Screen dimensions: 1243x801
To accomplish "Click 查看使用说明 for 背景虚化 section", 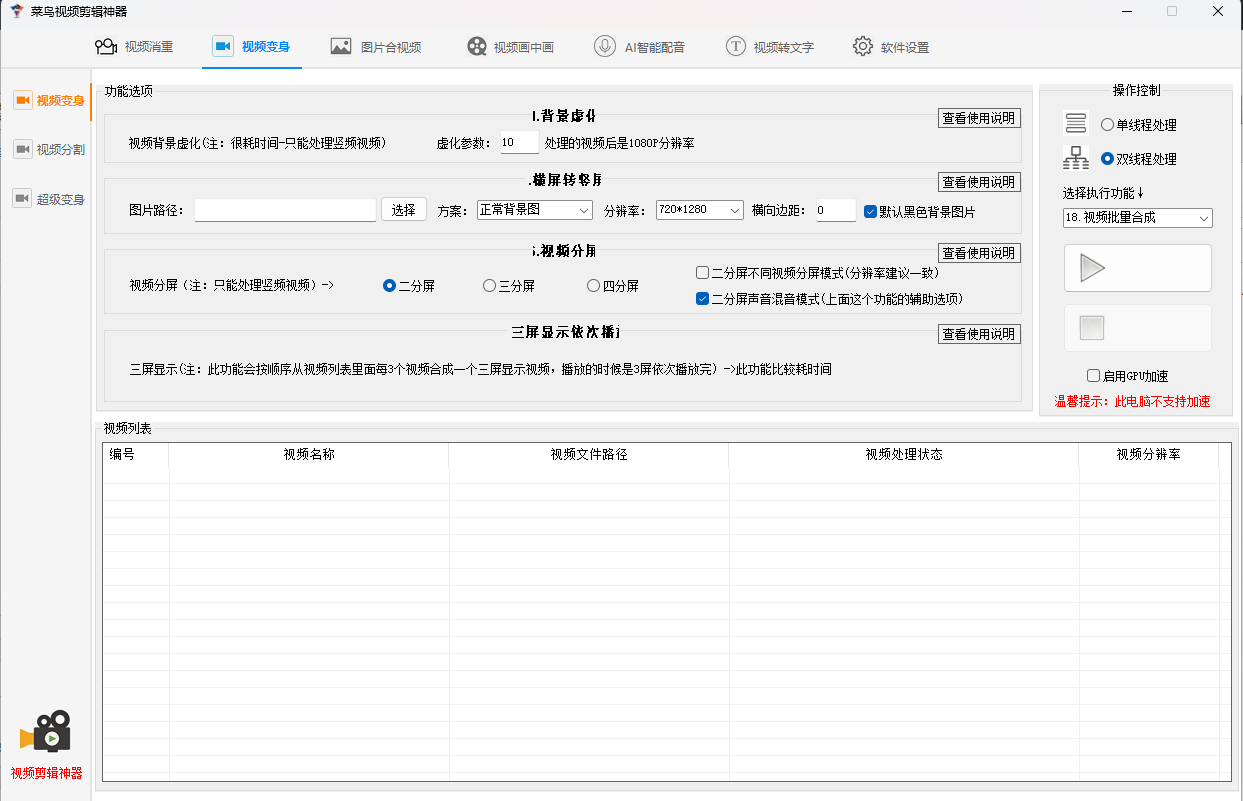I will coord(979,118).
